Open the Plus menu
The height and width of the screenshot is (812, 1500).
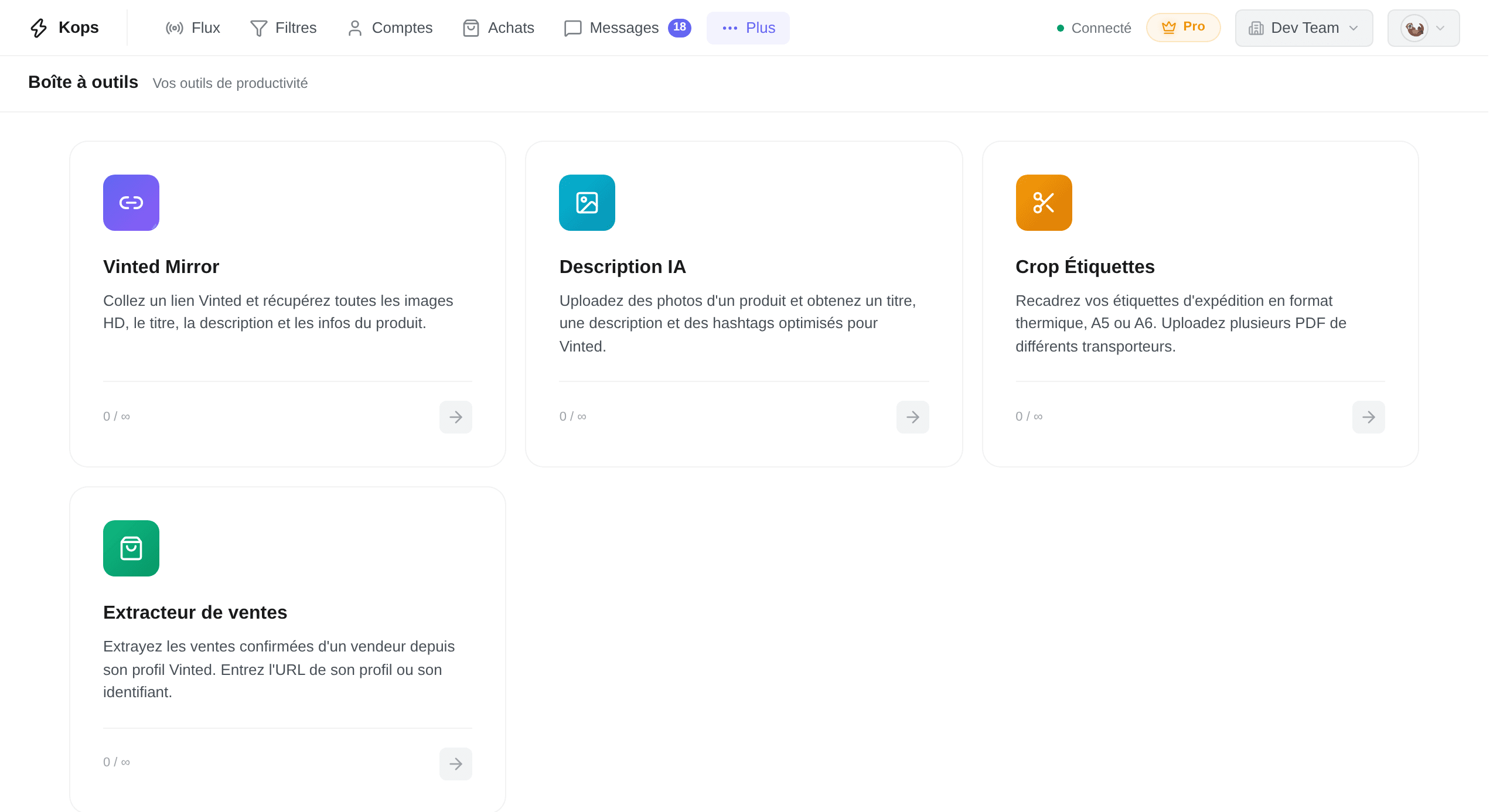(x=748, y=28)
